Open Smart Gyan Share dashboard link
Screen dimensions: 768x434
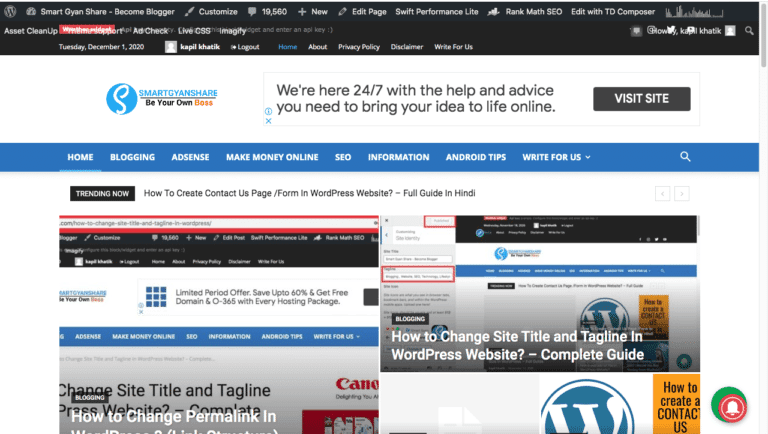pos(100,11)
